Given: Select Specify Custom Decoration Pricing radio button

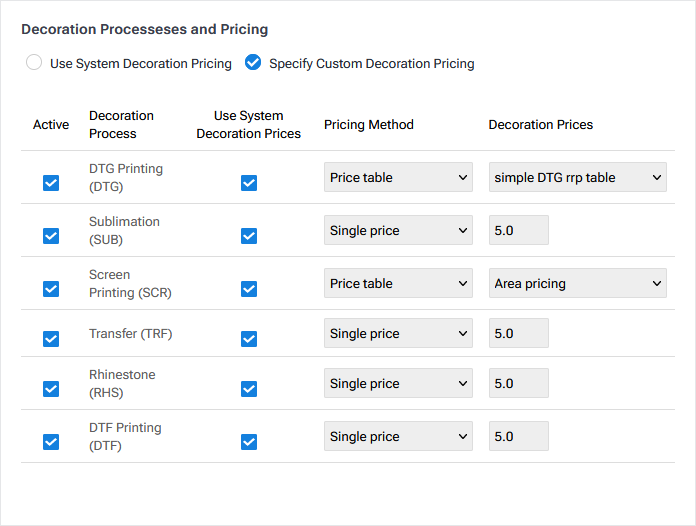Looking at the screenshot, I should click(x=253, y=63).
